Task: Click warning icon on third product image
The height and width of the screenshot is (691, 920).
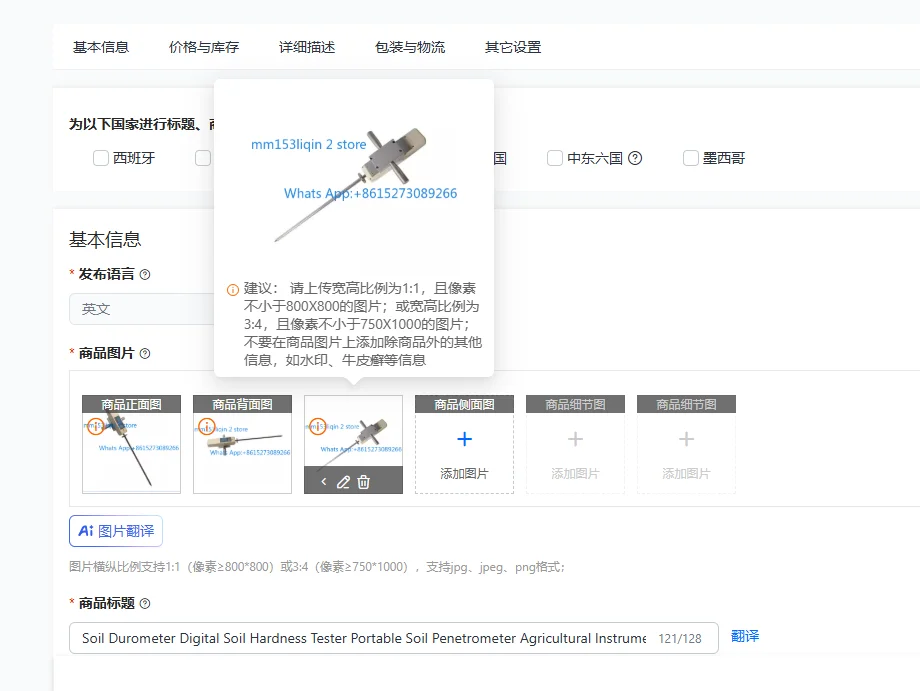Action: coord(317,426)
